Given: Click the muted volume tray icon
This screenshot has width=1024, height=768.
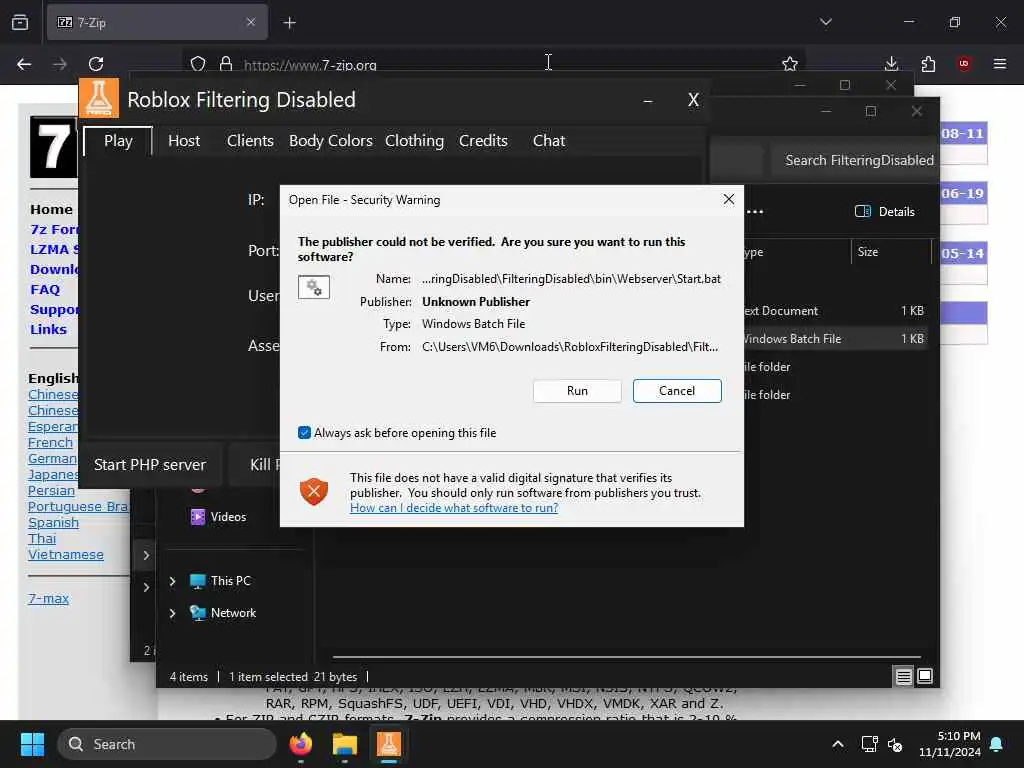Looking at the screenshot, I should tap(895, 744).
